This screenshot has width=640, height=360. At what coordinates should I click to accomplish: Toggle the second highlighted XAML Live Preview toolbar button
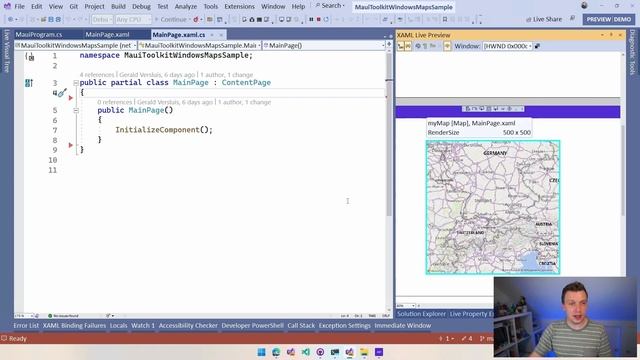(408, 46)
